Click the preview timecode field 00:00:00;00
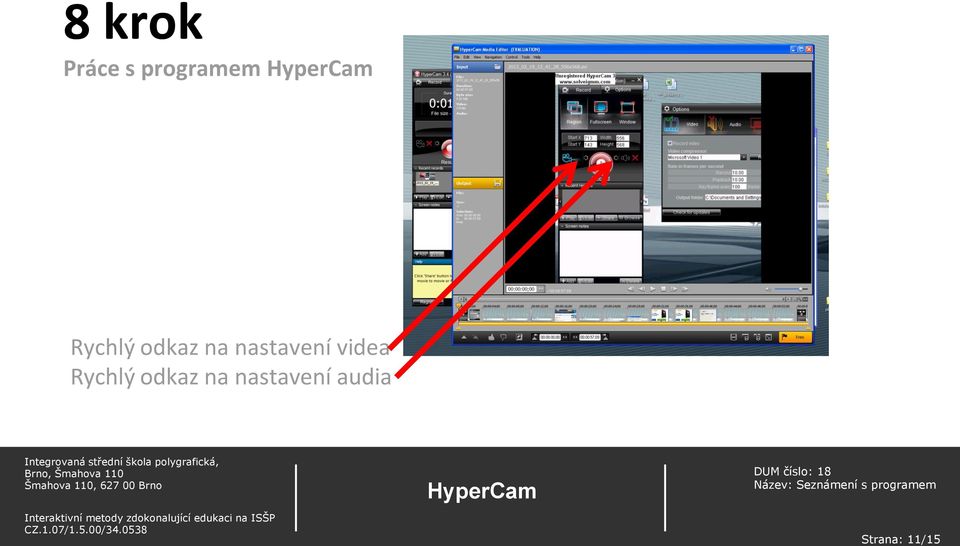Viewport: 960px width, 546px height. click(521, 289)
